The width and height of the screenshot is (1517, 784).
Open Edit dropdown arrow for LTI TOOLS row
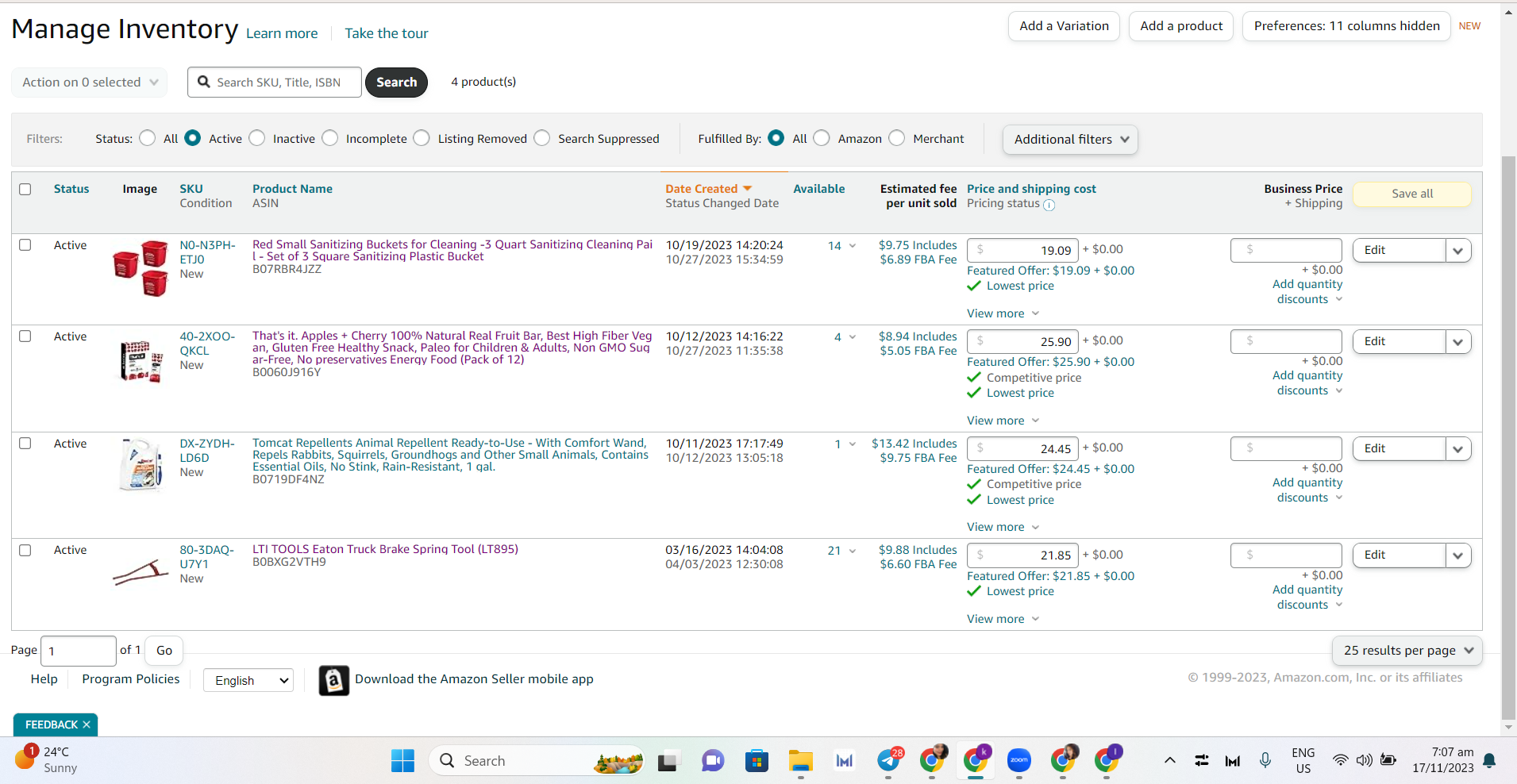pos(1458,555)
